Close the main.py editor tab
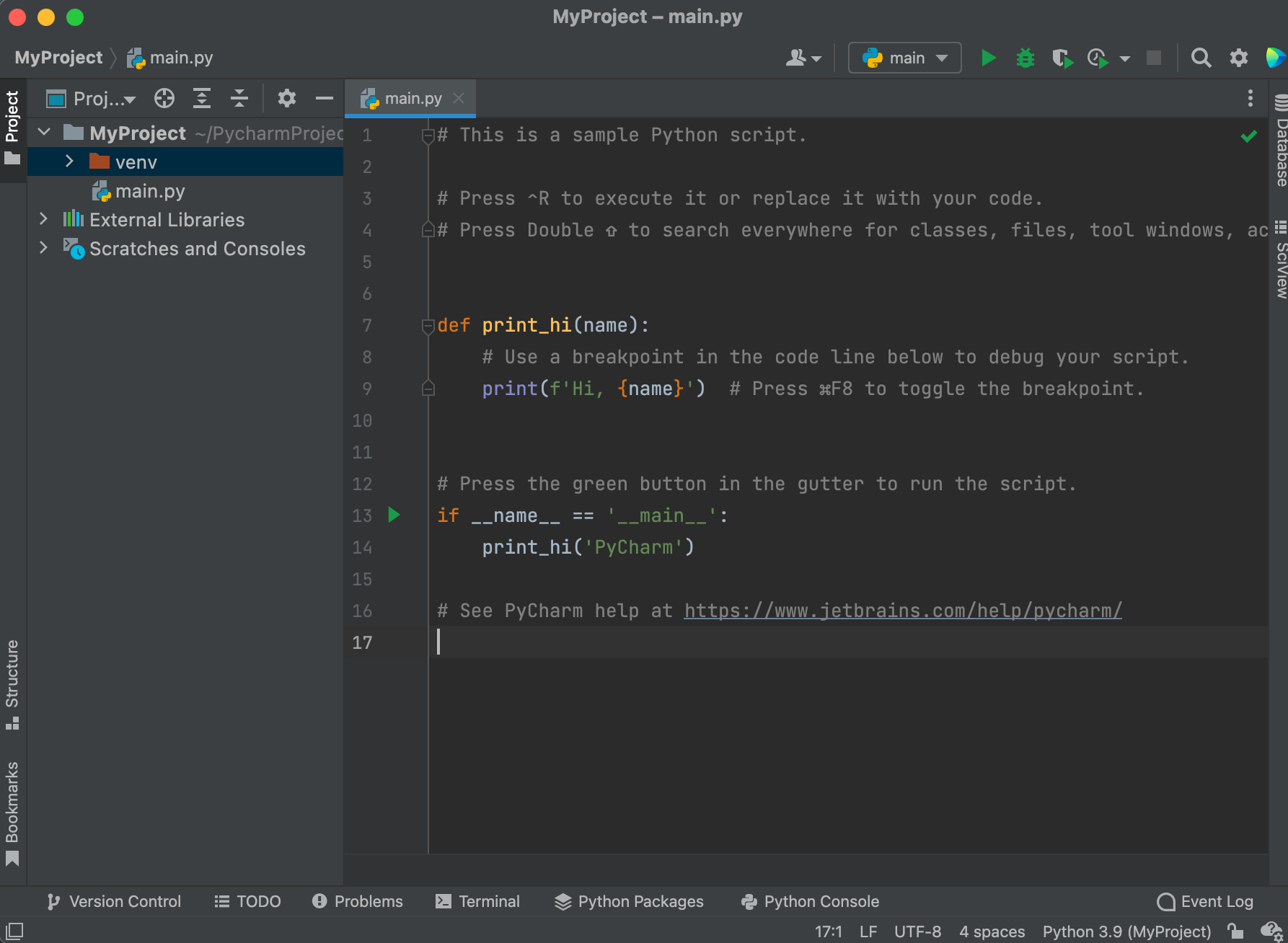 459,98
